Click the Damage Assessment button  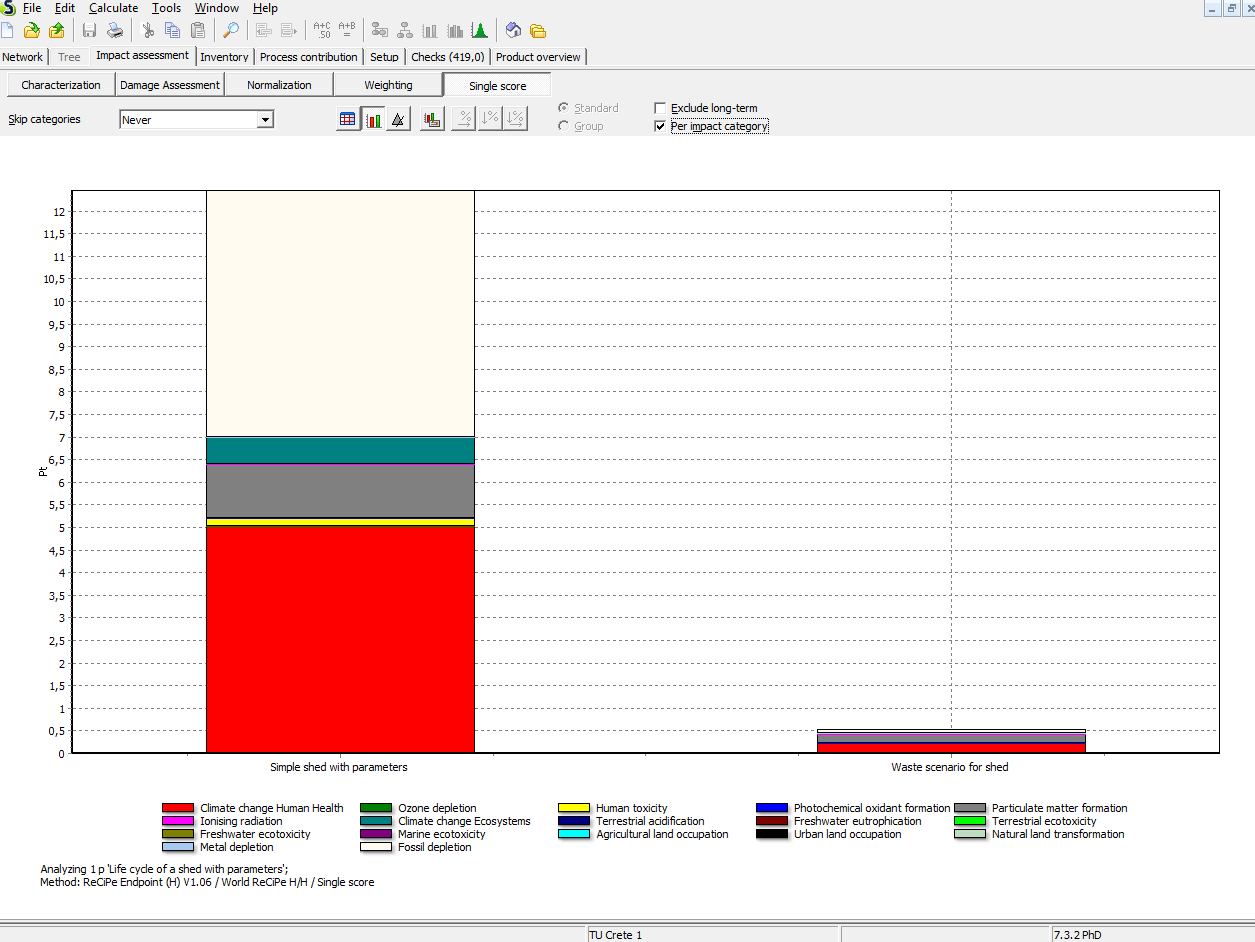tap(170, 85)
